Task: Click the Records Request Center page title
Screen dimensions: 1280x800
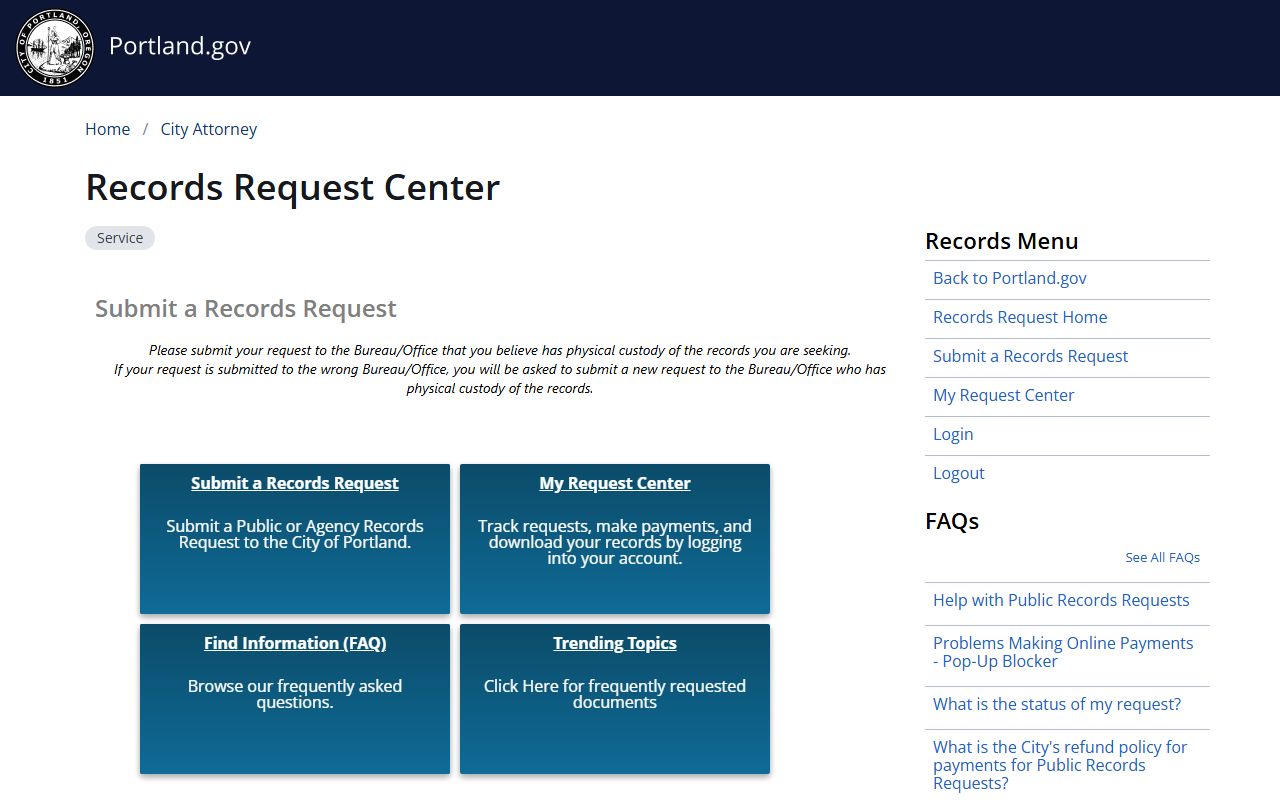Action: pos(293,187)
